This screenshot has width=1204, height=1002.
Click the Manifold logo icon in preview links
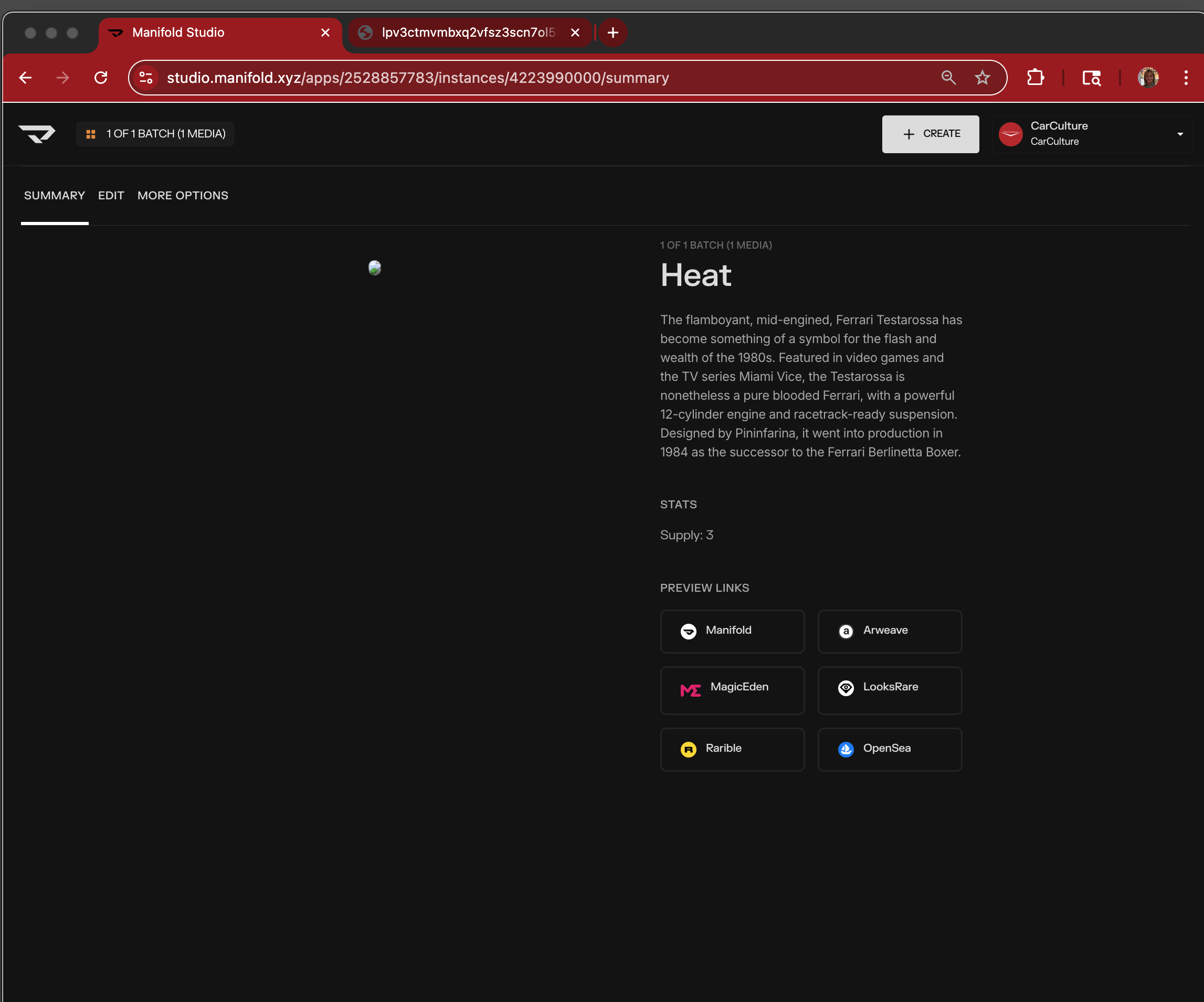(688, 631)
